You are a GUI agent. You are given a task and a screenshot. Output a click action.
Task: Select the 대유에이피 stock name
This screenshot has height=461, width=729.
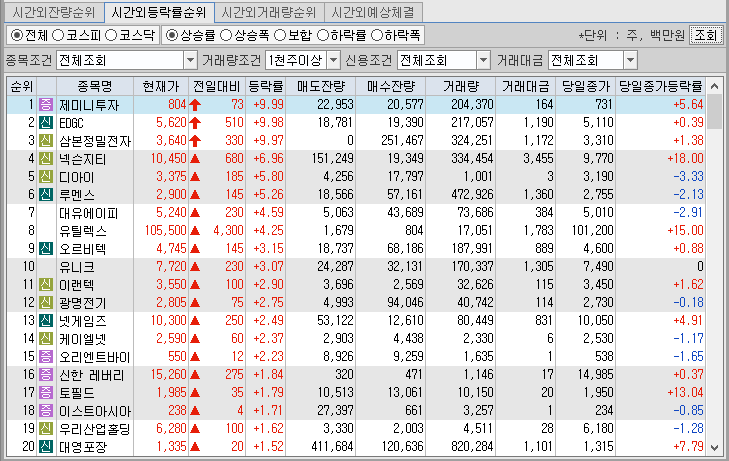pos(88,213)
